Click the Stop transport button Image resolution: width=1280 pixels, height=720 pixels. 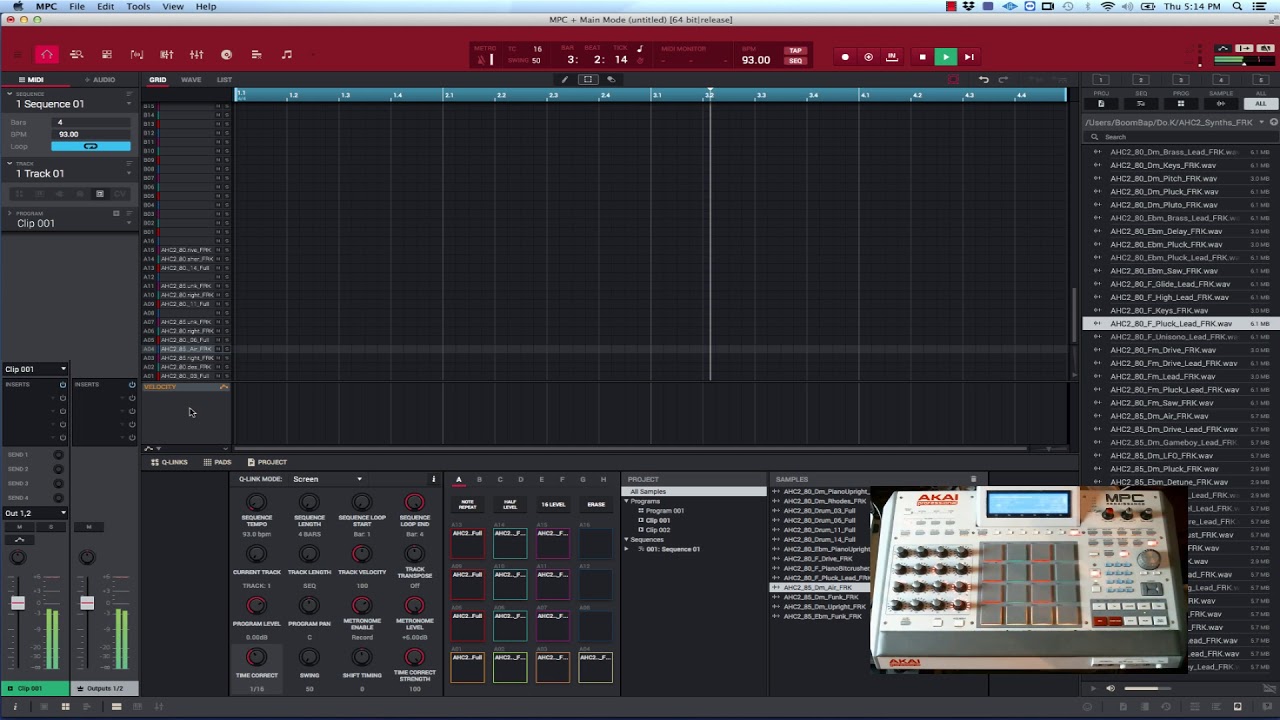click(x=922, y=57)
